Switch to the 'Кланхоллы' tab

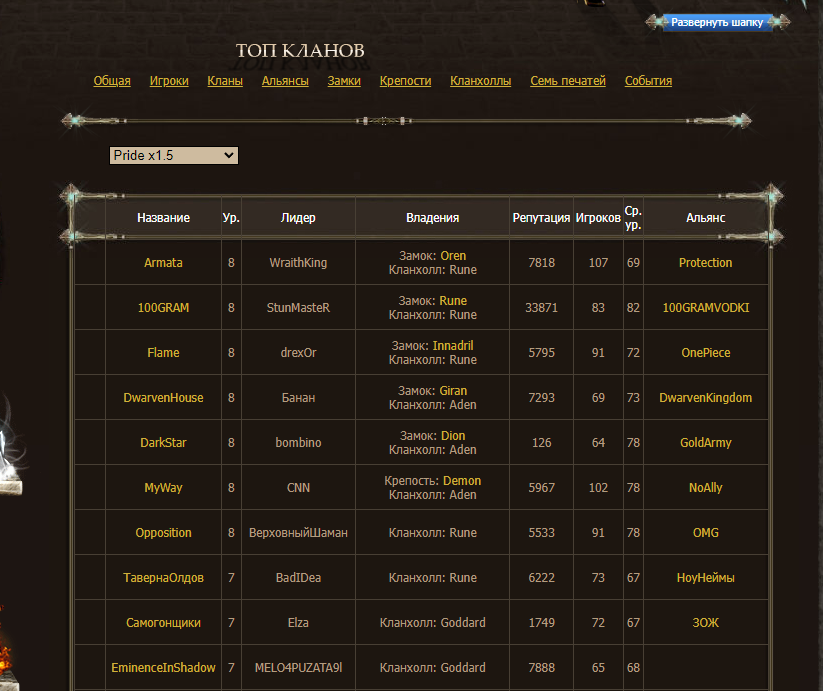[x=480, y=81]
